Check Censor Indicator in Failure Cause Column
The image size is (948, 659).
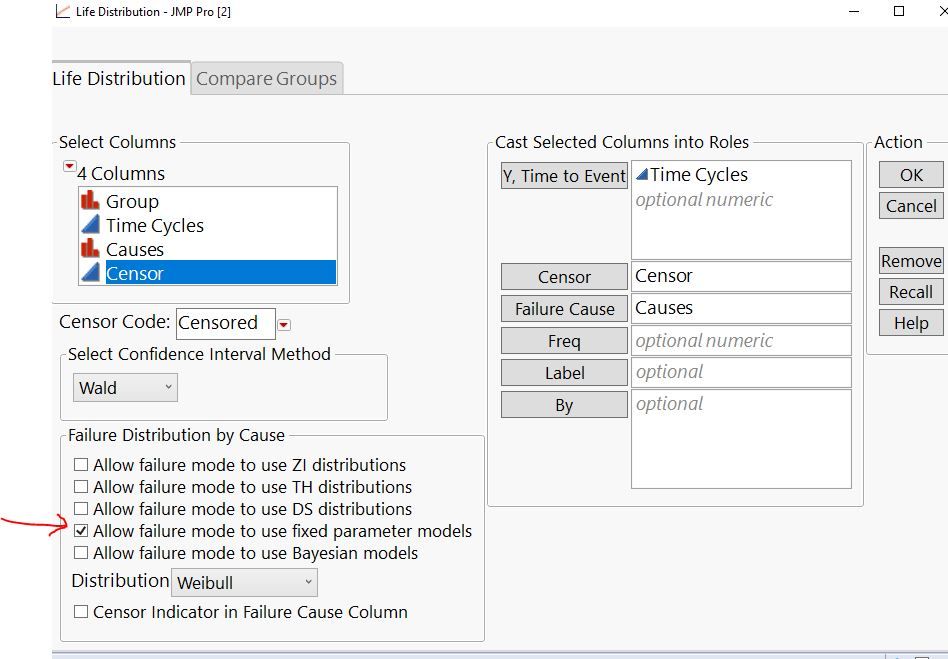pos(81,612)
